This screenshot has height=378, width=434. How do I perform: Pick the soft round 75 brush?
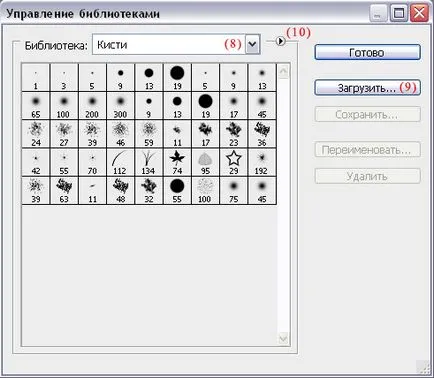coord(234,191)
